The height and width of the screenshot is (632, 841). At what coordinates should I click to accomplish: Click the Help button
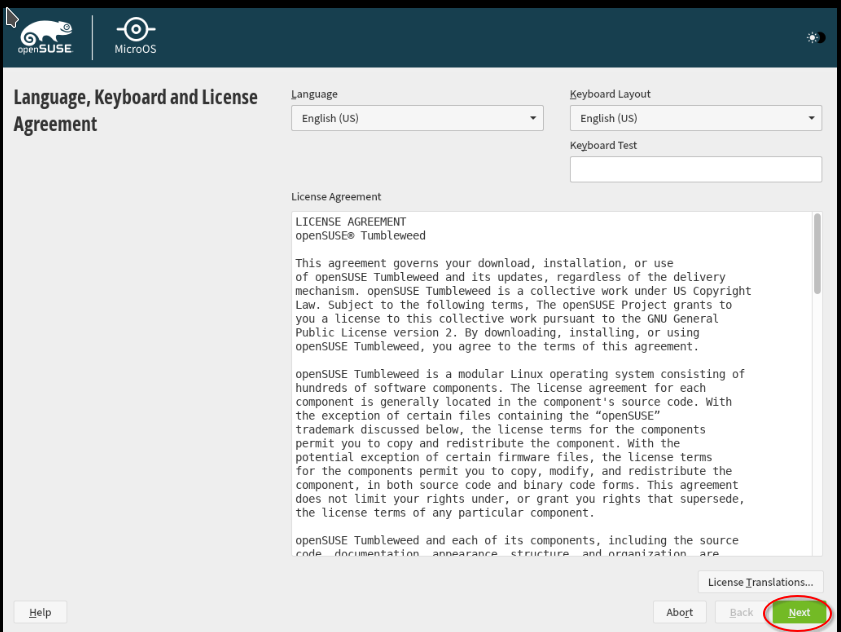40,612
